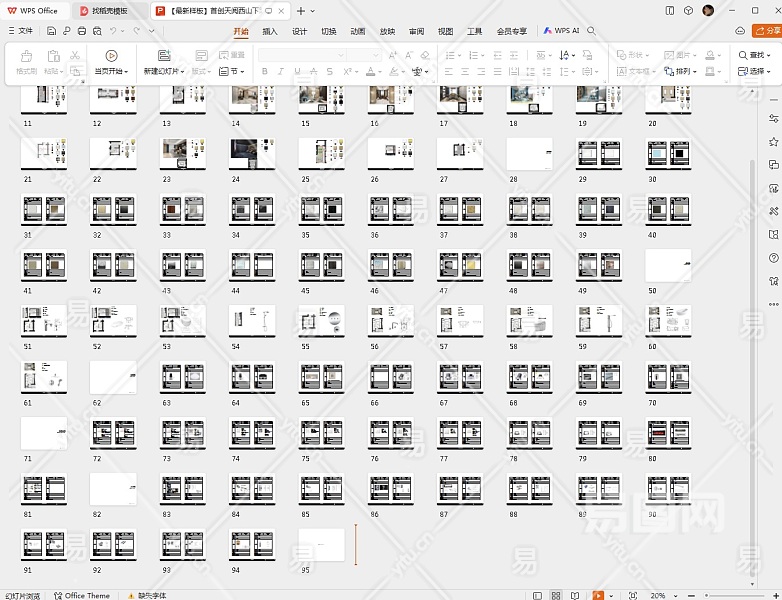Toggle reading view in status bar
The height and width of the screenshot is (600, 782).
pyautogui.click(x=576, y=595)
